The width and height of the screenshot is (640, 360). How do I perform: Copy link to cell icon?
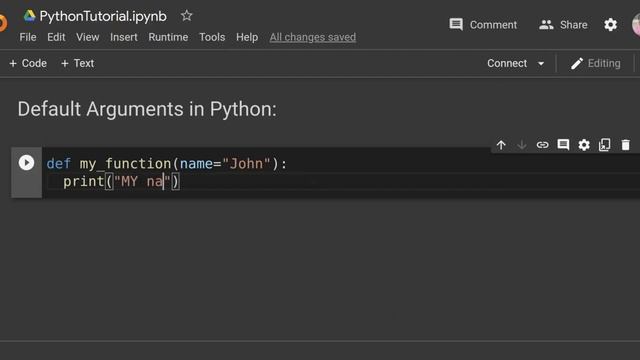point(542,145)
